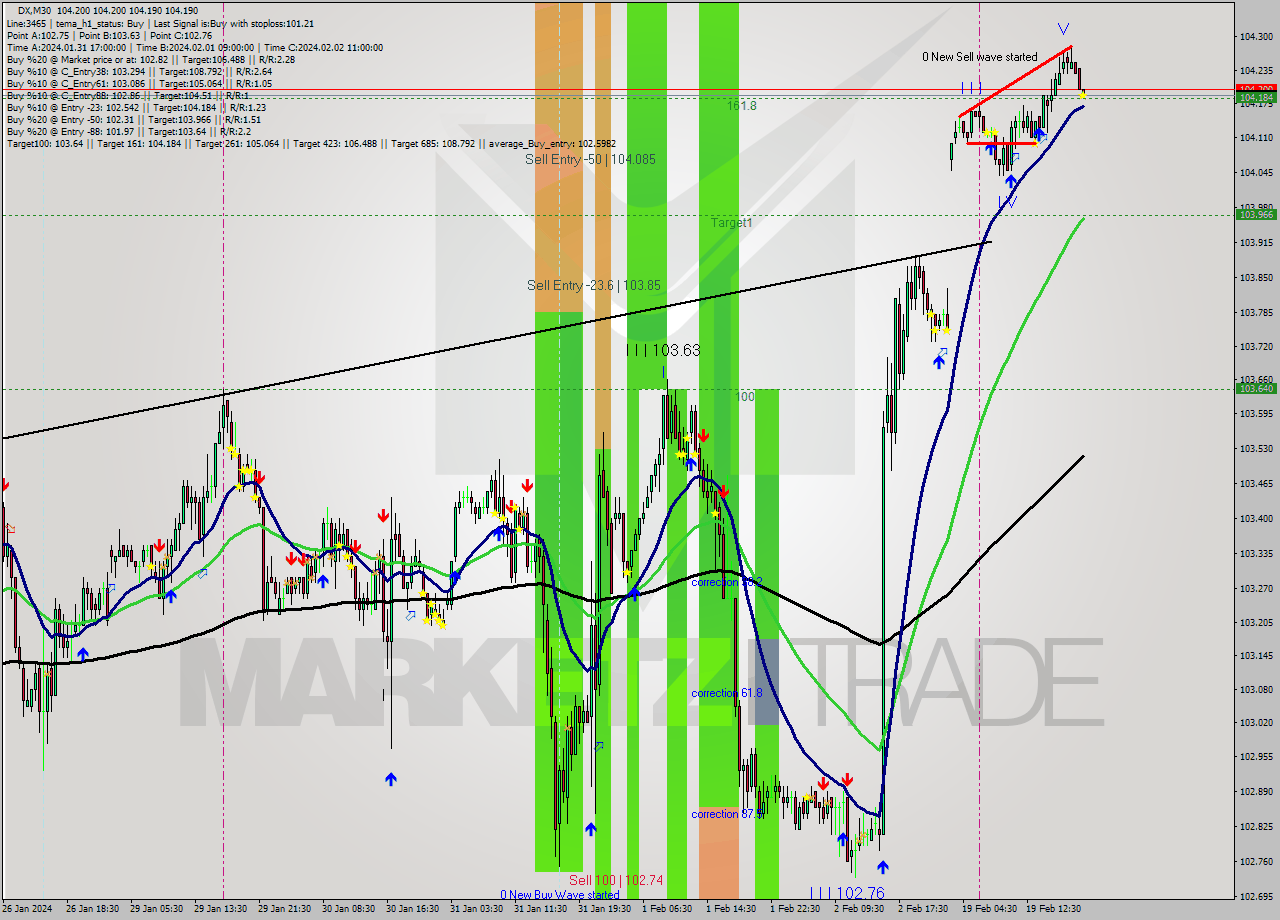Click the 103.400 price axis value
This screenshot has height=920, width=1280.
[x=1256, y=518]
